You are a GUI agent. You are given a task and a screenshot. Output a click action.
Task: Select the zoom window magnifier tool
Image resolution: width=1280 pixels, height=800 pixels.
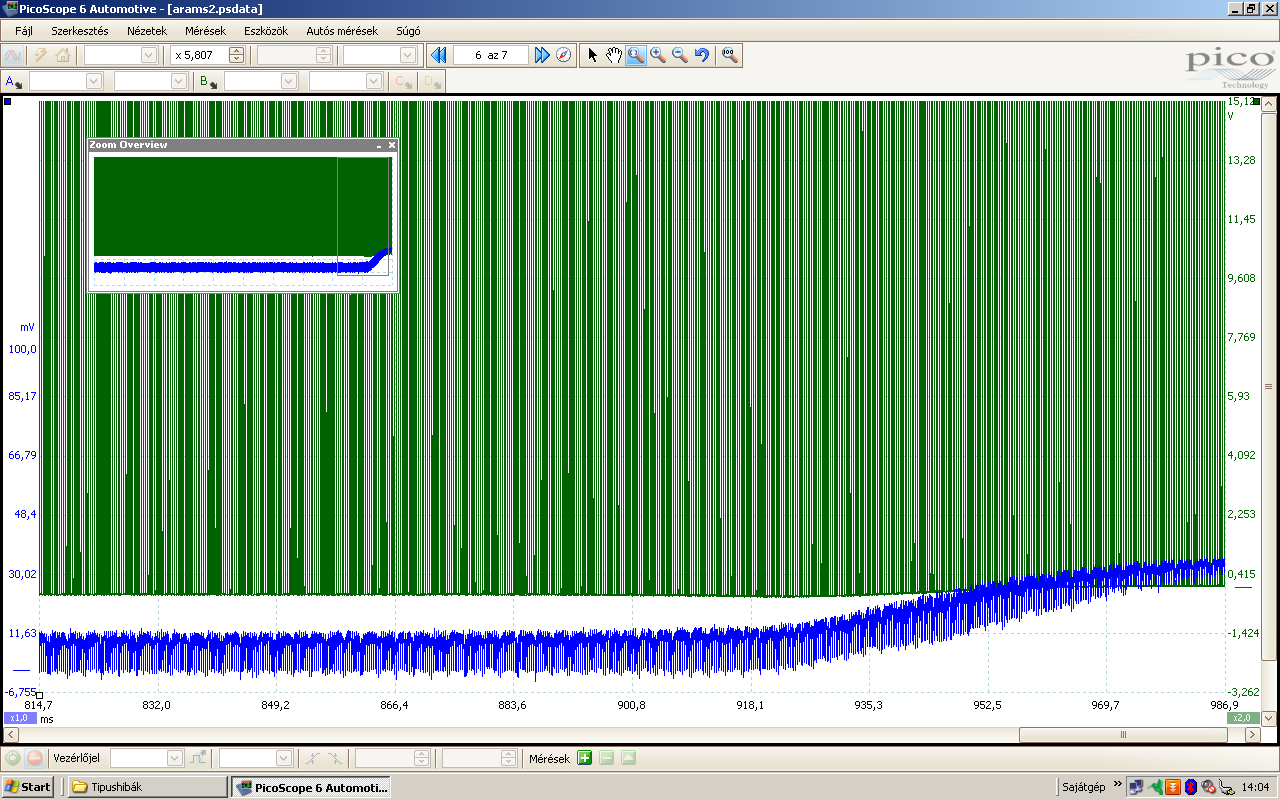point(636,56)
